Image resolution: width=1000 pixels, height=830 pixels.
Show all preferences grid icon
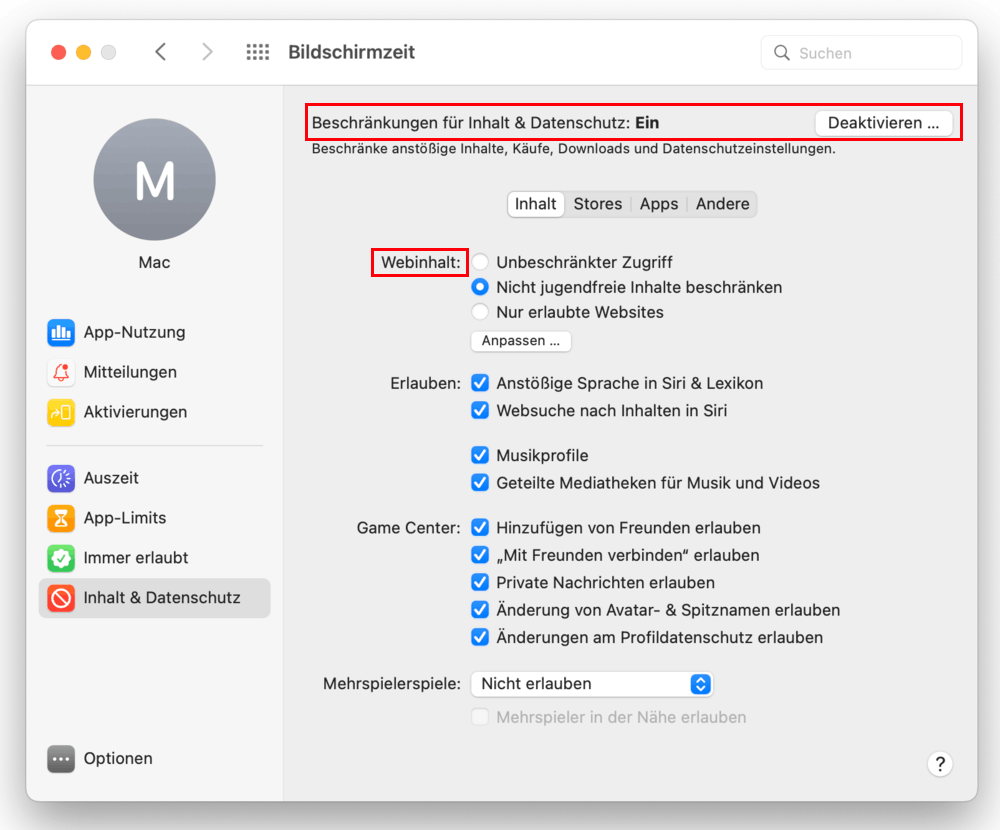[258, 52]
